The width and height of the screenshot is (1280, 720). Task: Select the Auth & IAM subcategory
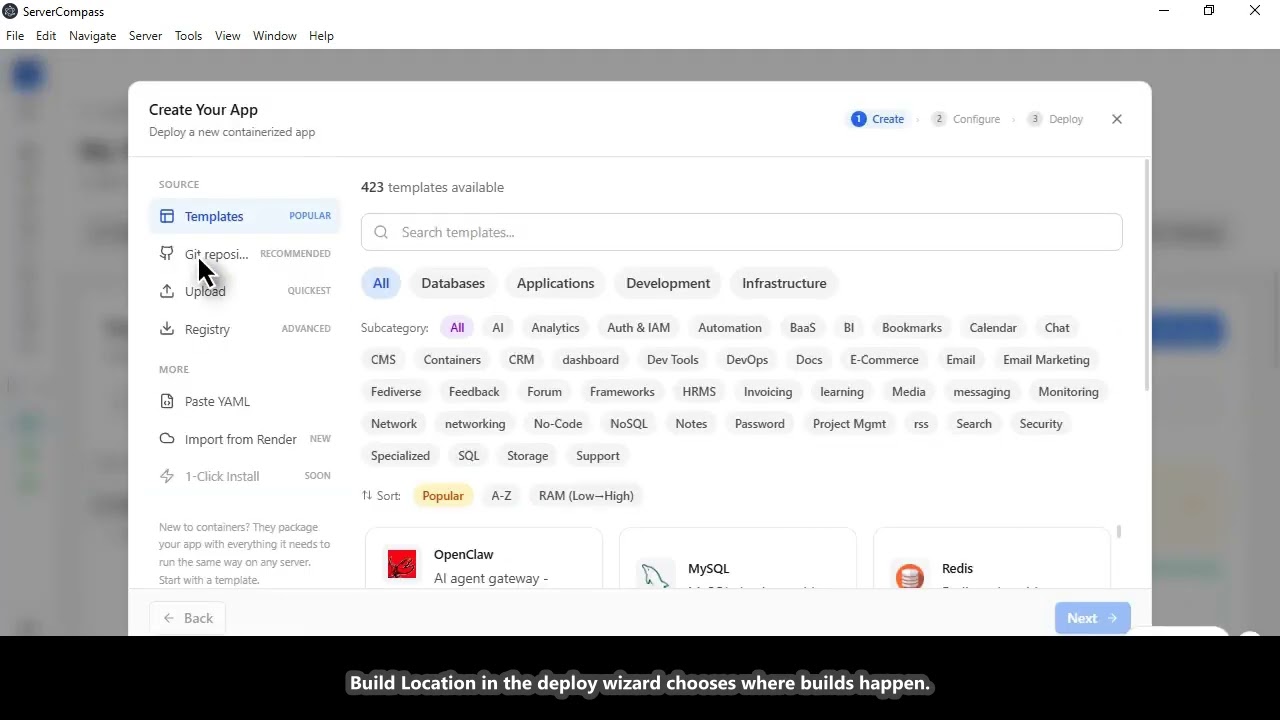tap(638, 328)
